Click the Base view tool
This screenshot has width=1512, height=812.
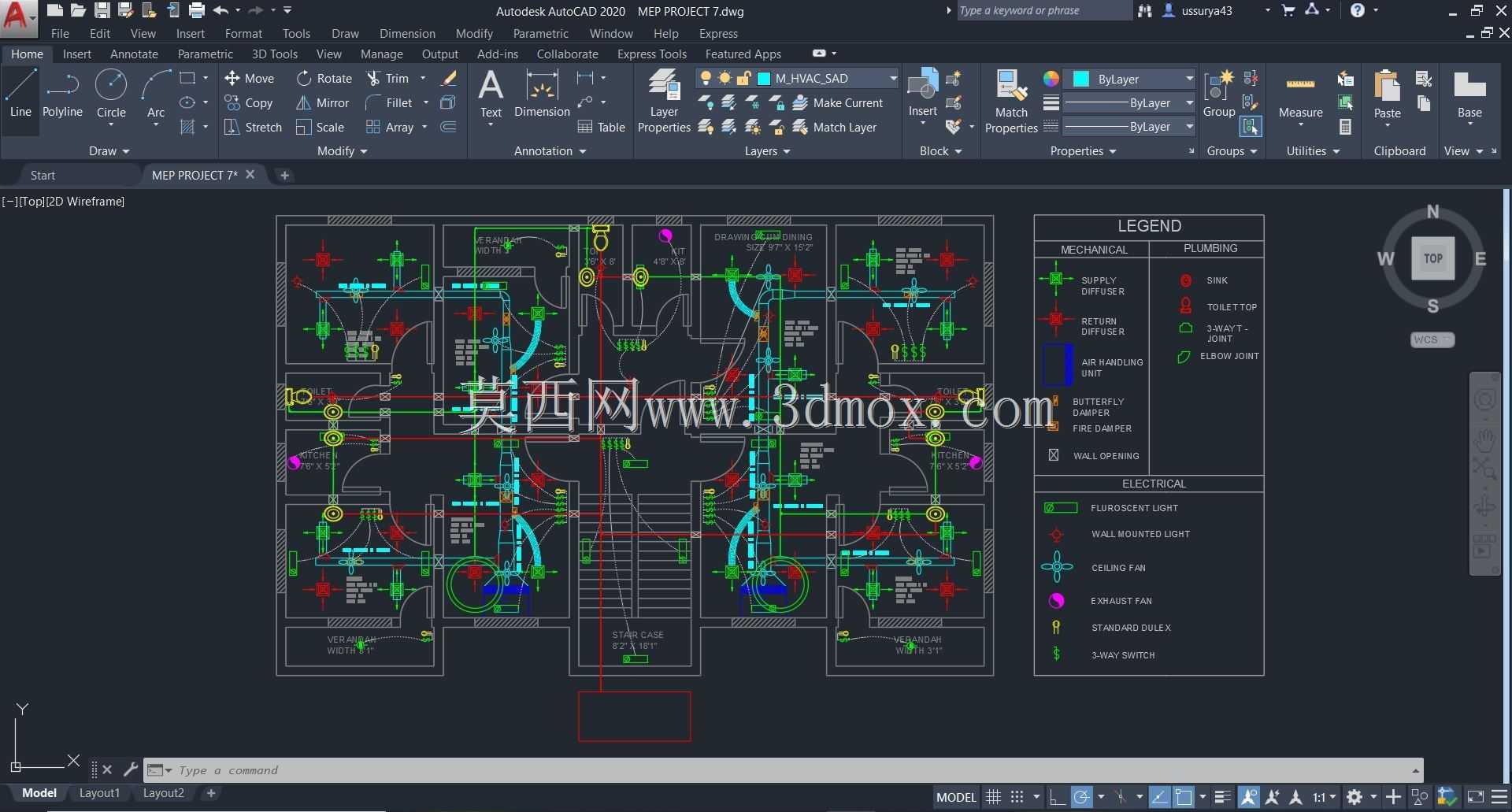[1469, 95]
